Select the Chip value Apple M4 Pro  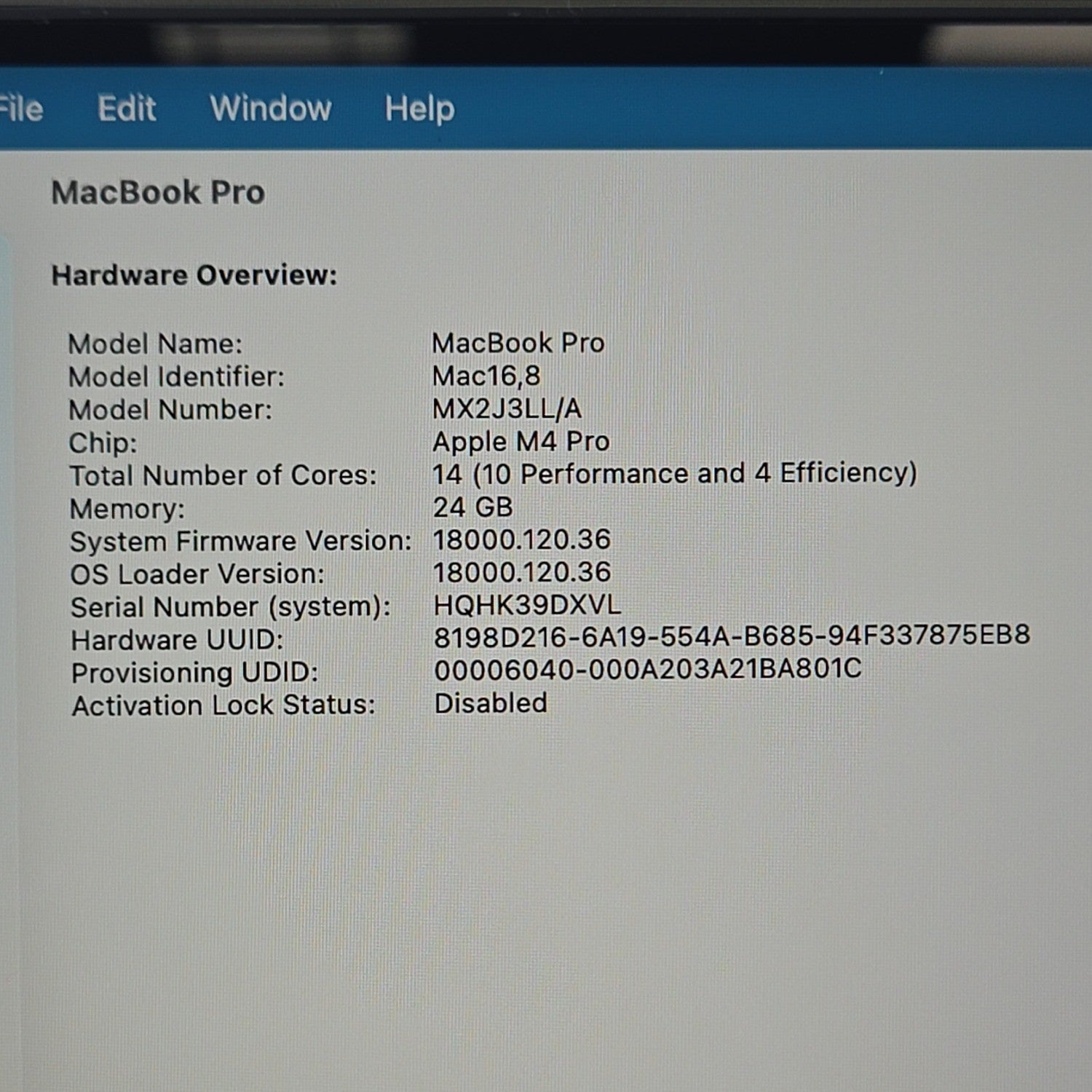pyautogui.click(x=521, y=441)
